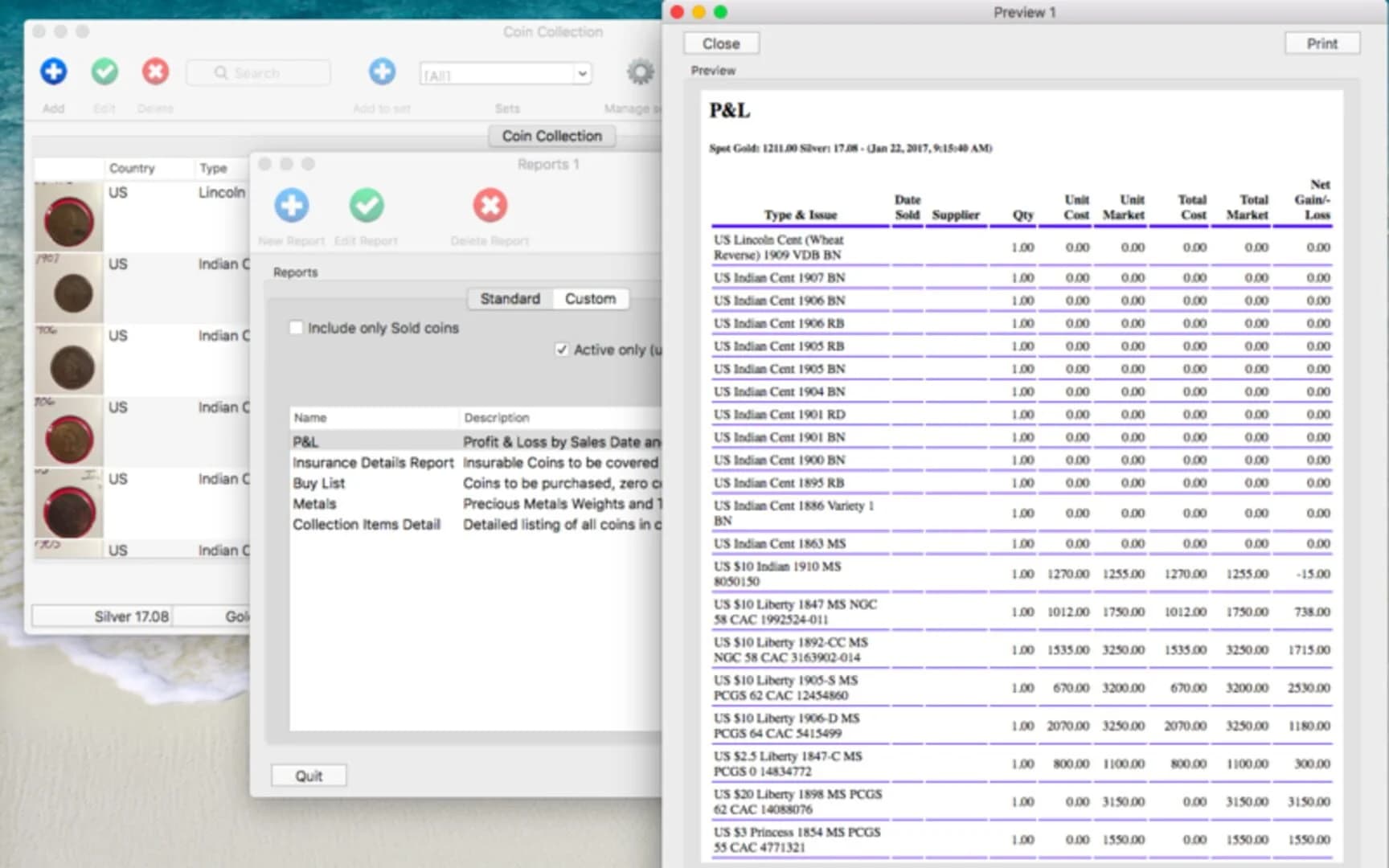Select the Metals report
This screenshot has height=868, width=1389.
(x=315, y=504)
